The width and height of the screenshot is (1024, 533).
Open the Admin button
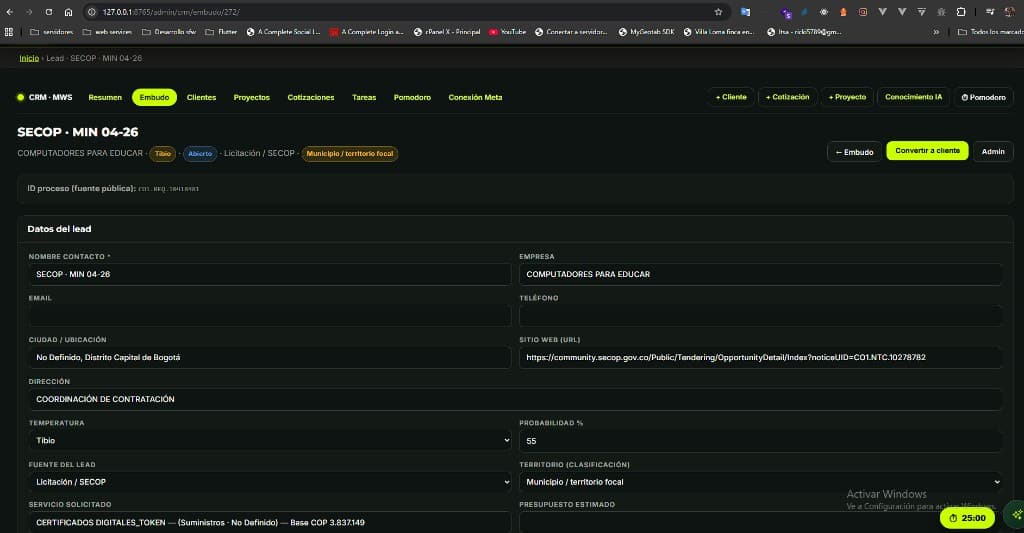pyautogui.click(x=993, y=152)
